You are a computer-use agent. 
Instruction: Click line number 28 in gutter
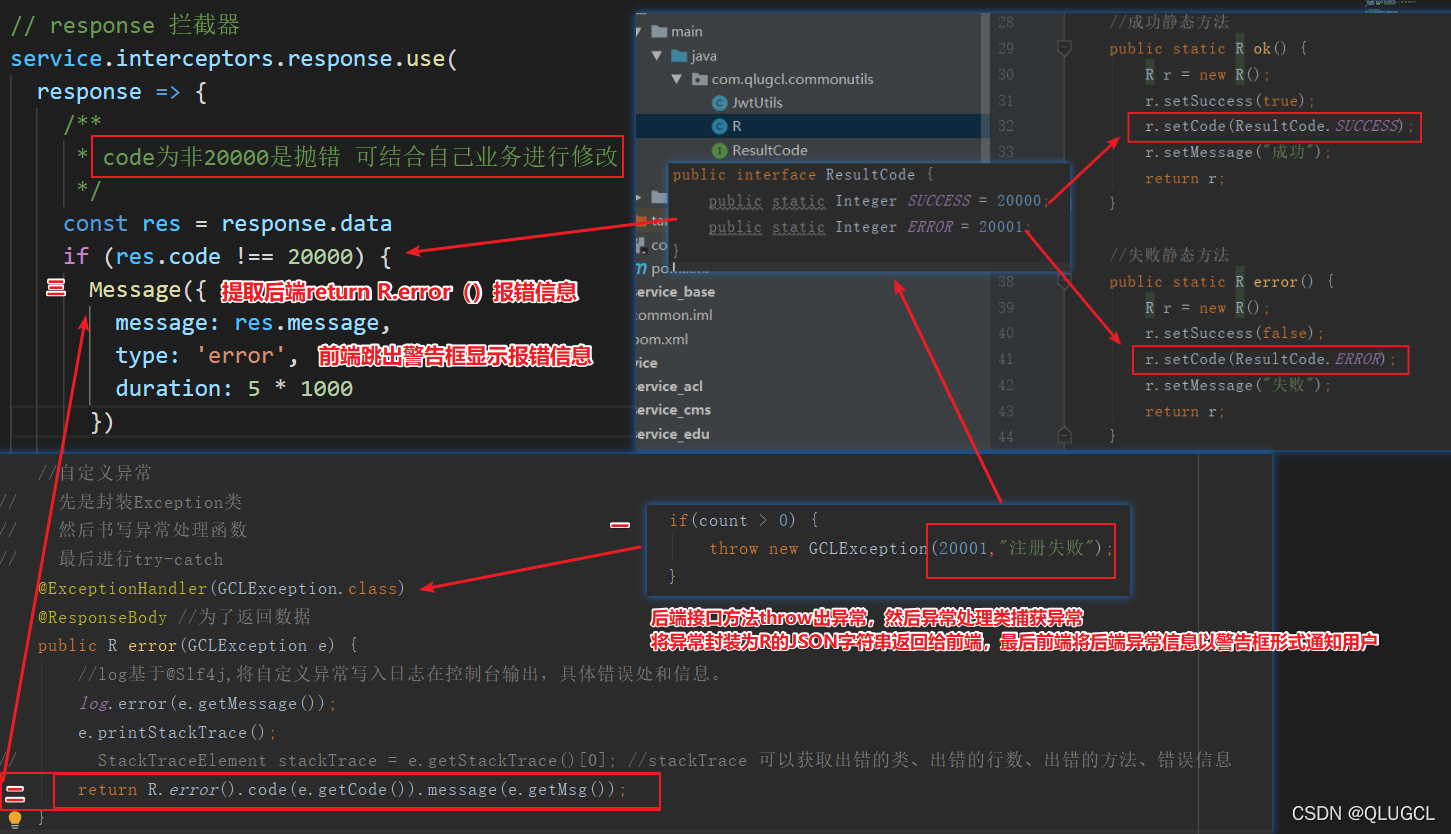point(1005,22)
